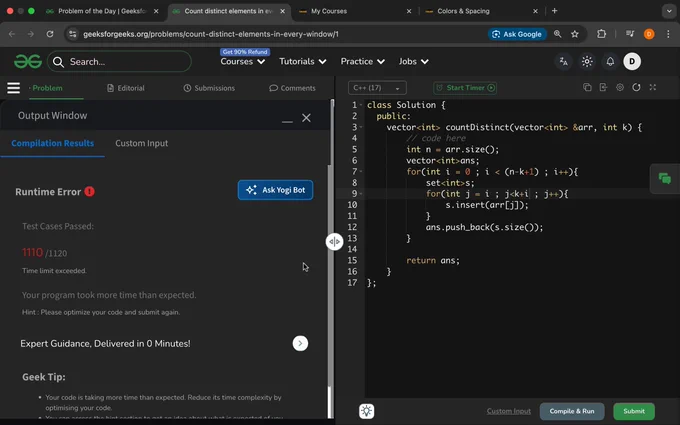
Task: Reload the page in browser
Action: tap(50, 34)
